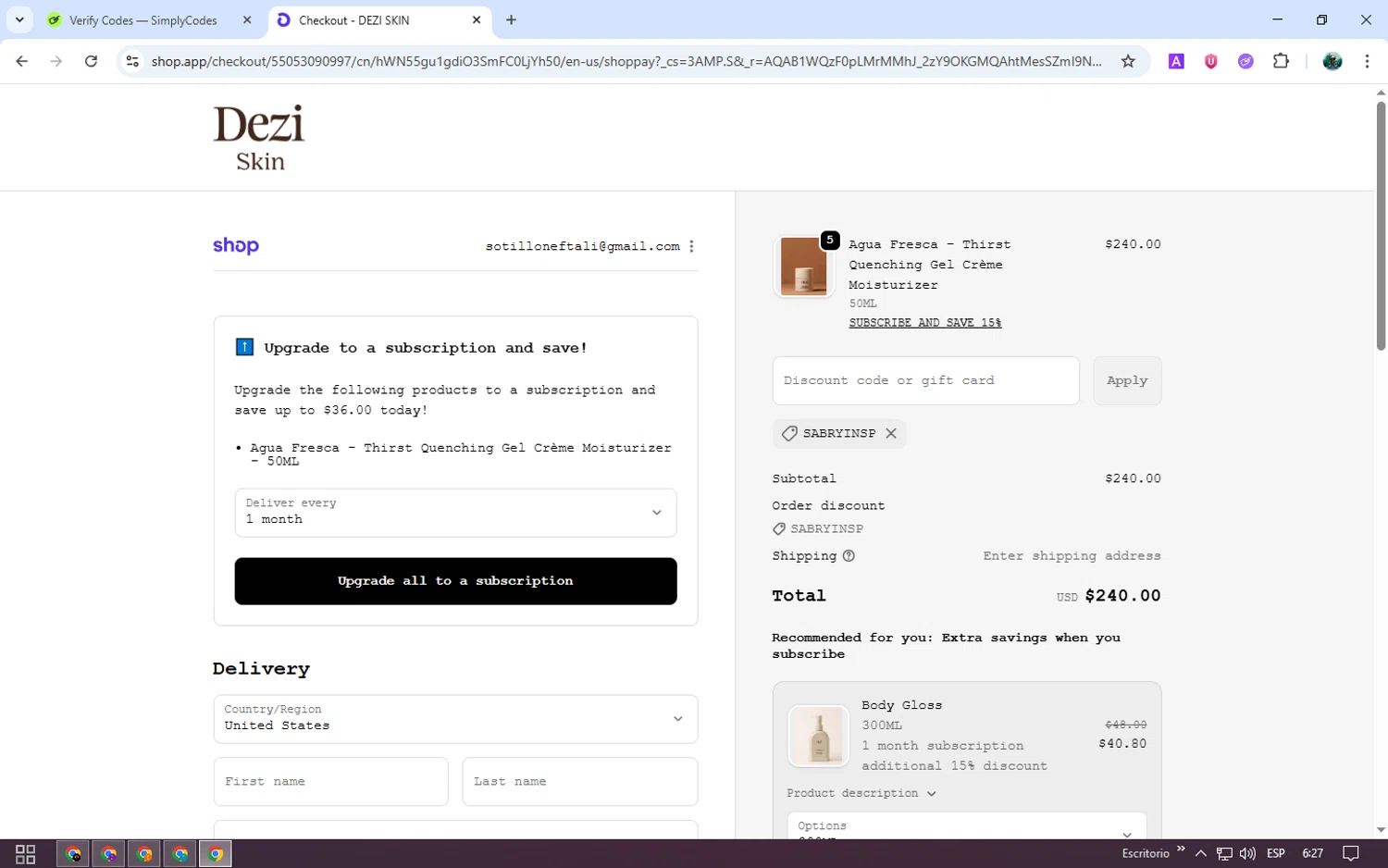Open the Country/Region dropdown

pyautogui.click(x=455, y=718)
